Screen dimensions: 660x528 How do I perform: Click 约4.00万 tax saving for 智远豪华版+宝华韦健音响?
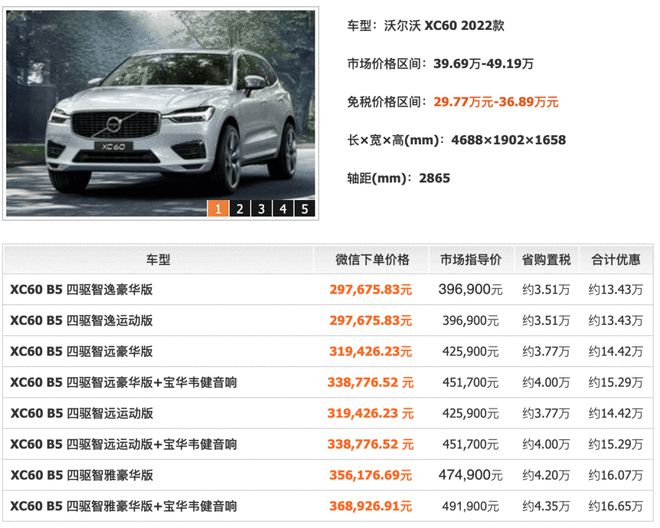coord(546,382)
